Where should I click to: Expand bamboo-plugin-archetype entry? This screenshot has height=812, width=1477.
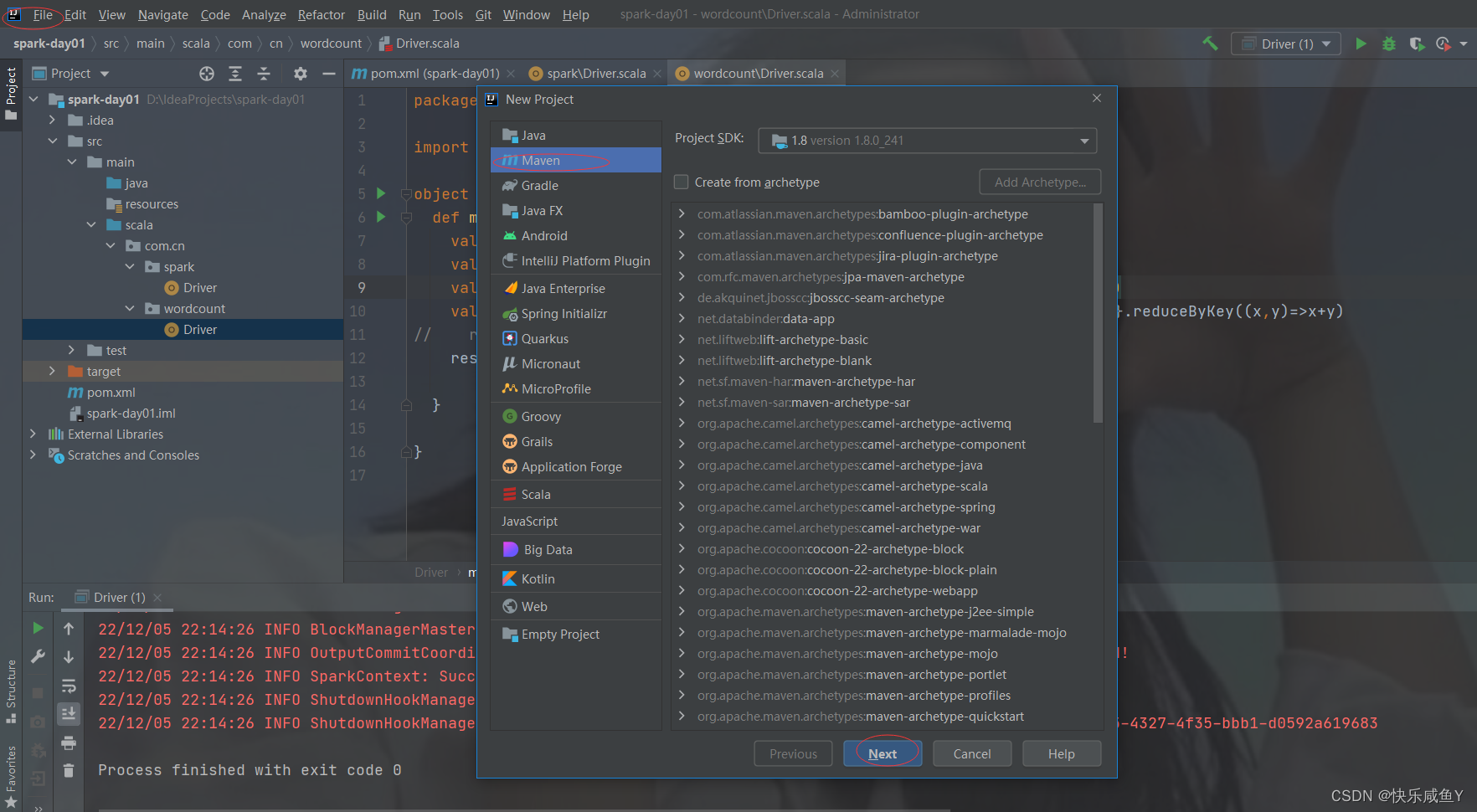[682, 213]
